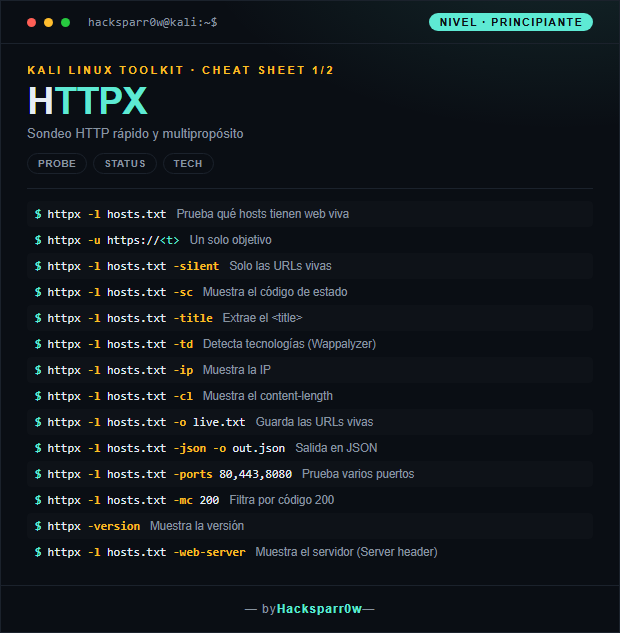Click 'Solo las URLs vivas' description

(x=281, y=266)
